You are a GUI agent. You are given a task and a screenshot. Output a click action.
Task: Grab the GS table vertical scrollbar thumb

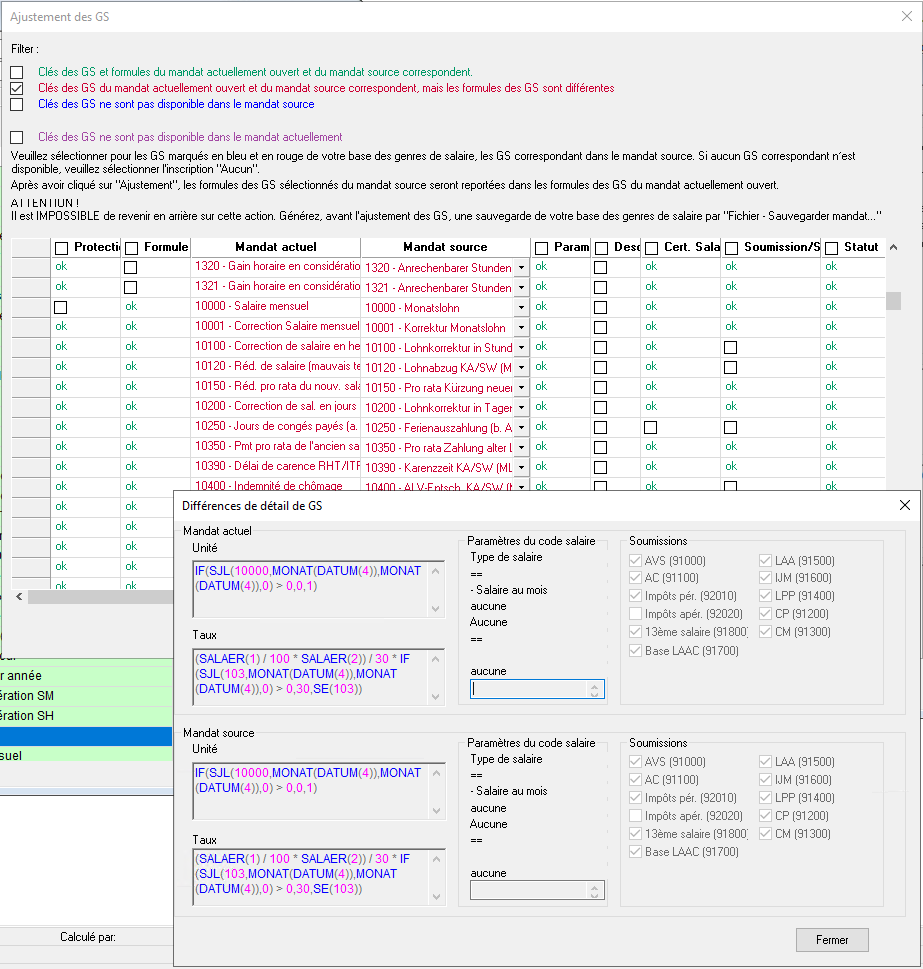[x=893, y=301]
